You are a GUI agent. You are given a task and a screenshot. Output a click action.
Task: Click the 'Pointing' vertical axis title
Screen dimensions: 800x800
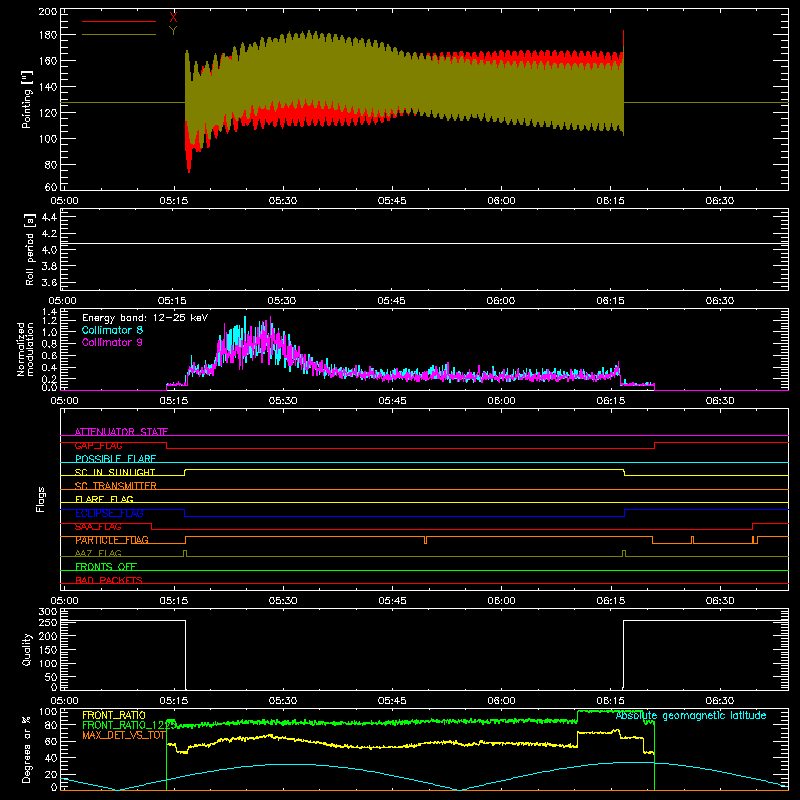pos(27,99)
